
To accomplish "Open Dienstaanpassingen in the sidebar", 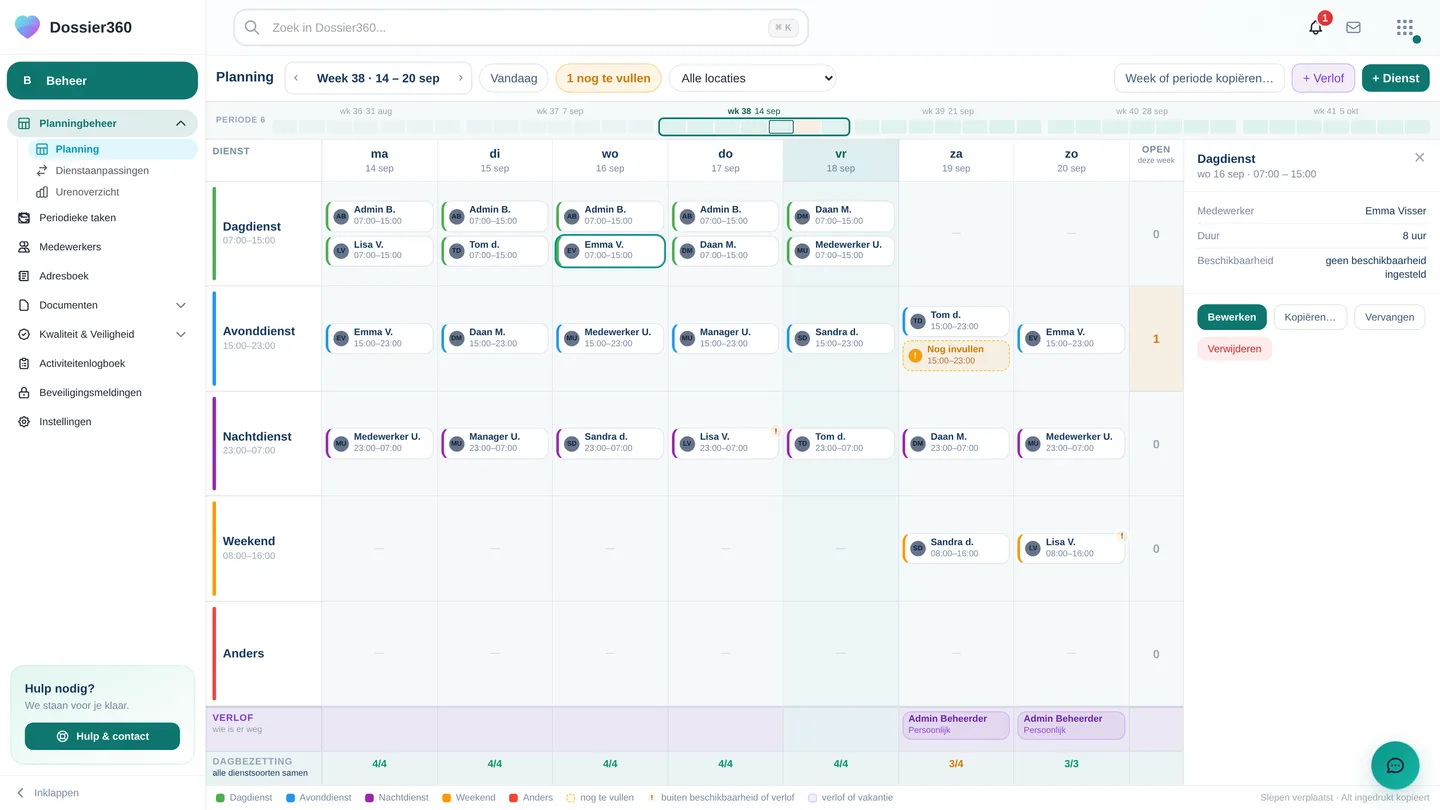I will (102, 171).
